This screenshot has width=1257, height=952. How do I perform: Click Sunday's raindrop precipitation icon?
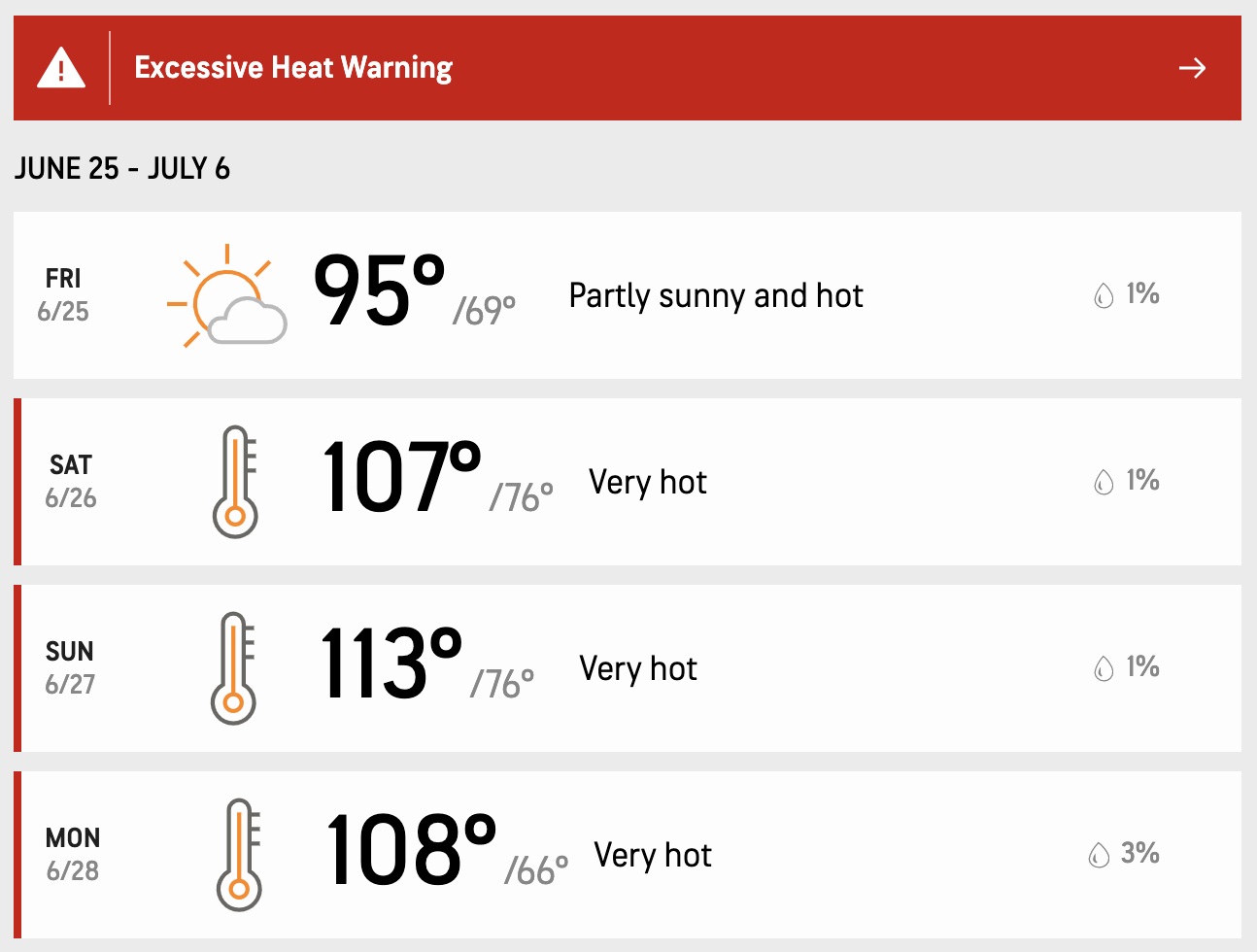(1104, 668)
